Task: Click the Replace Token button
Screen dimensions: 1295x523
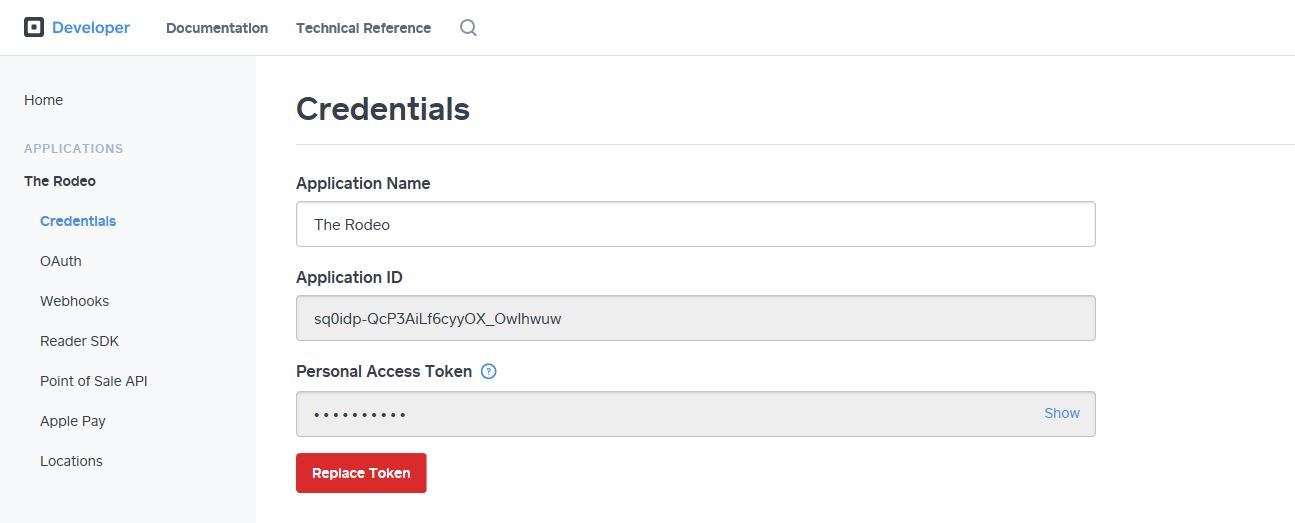Action: click(x=361, y=473)
